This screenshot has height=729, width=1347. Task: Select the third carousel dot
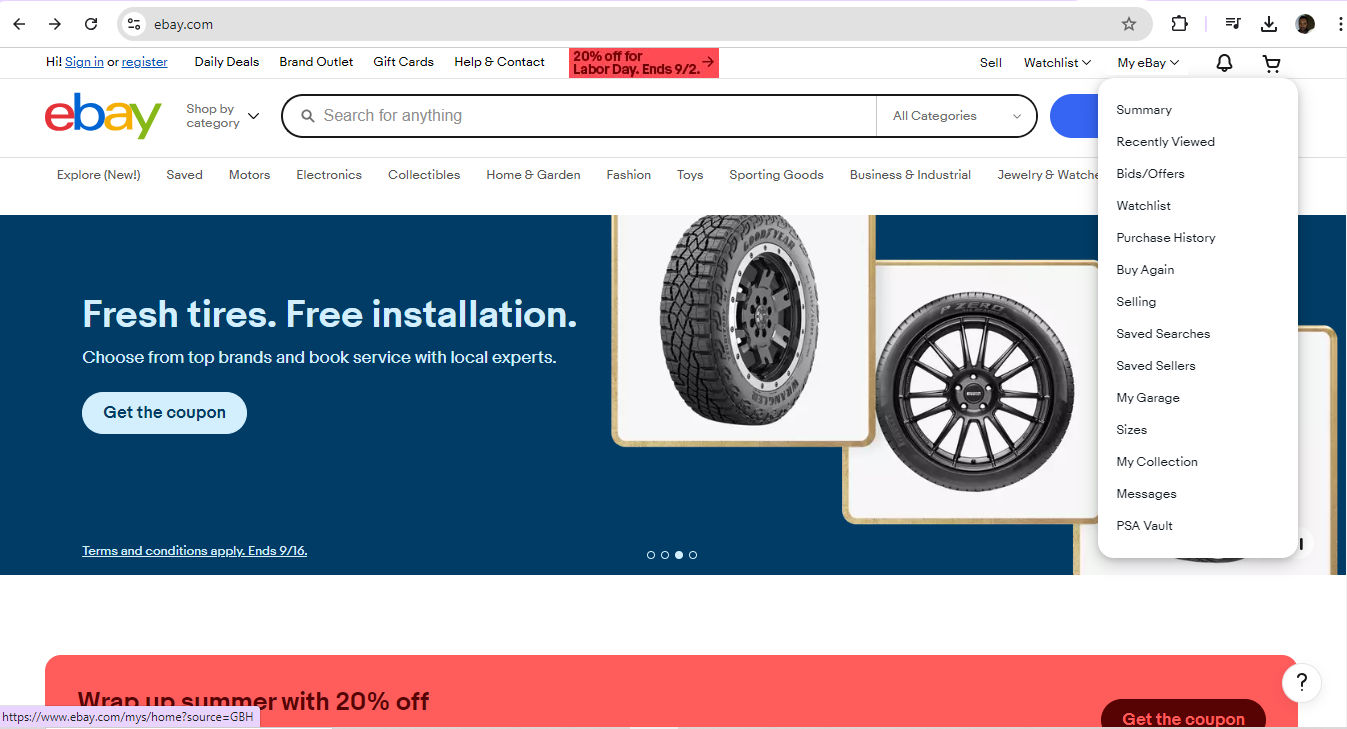tap(678, 554)
